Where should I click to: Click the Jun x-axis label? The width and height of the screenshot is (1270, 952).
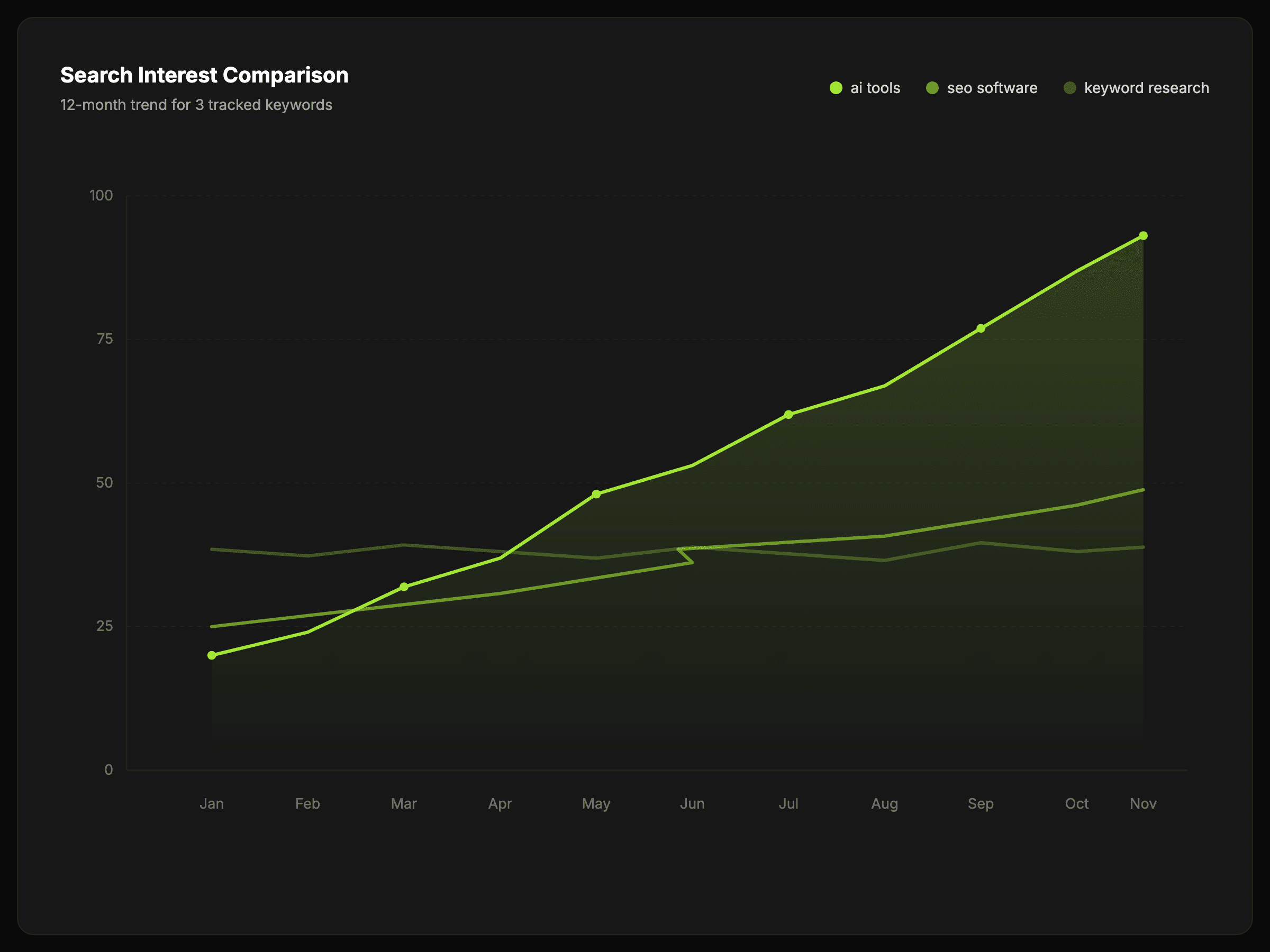pyautogui.click(x=692, y=803)
